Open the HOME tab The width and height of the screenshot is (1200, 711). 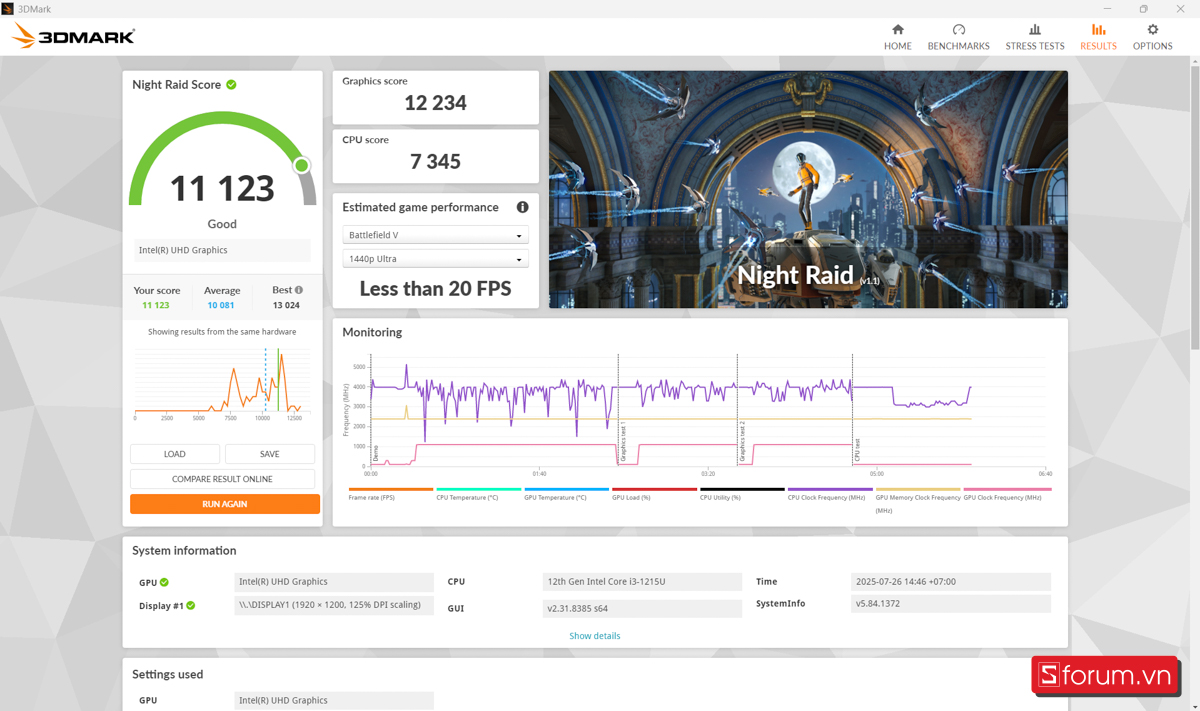[897, 37]
